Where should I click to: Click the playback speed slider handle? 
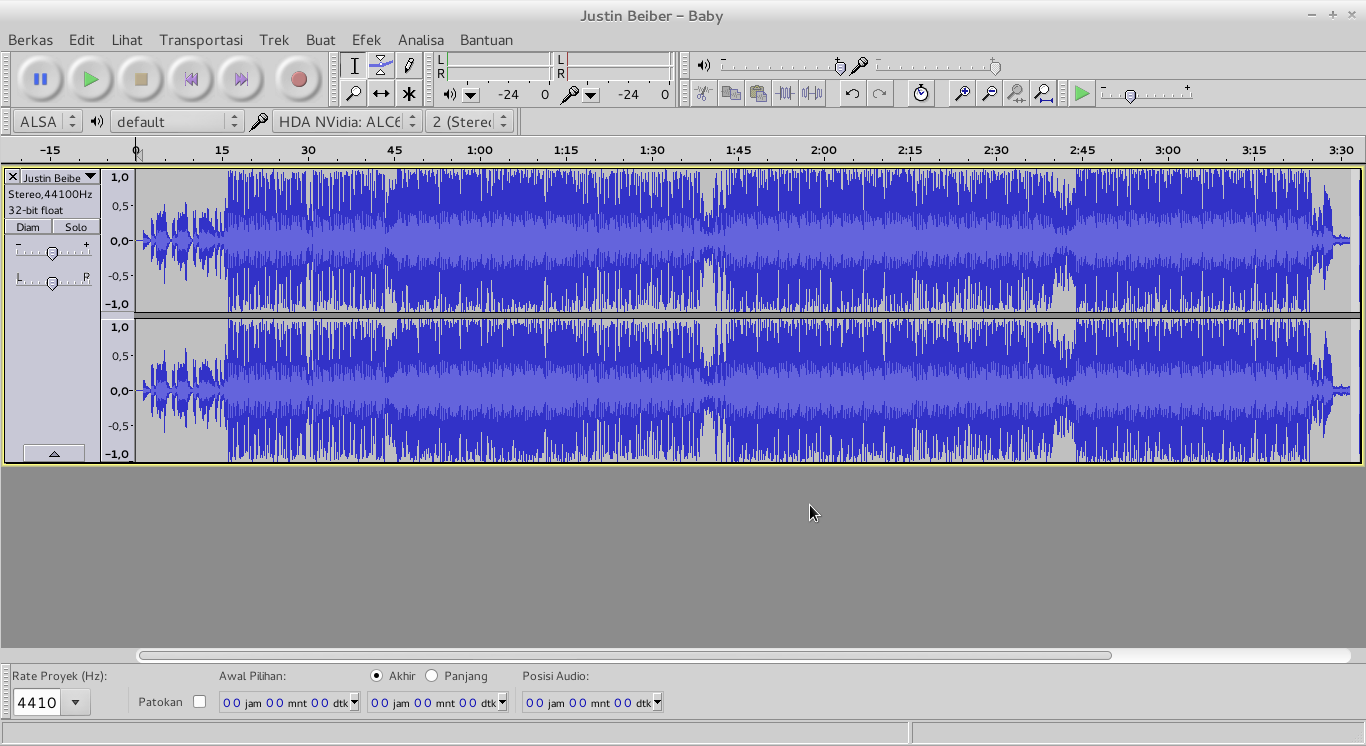1130,96
